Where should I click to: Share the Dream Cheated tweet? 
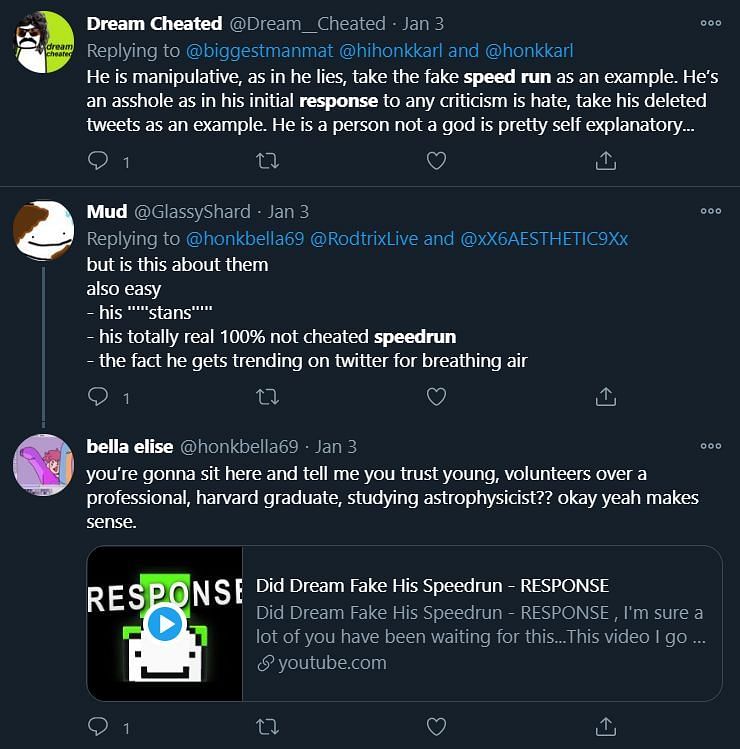(x=605, y=161)
